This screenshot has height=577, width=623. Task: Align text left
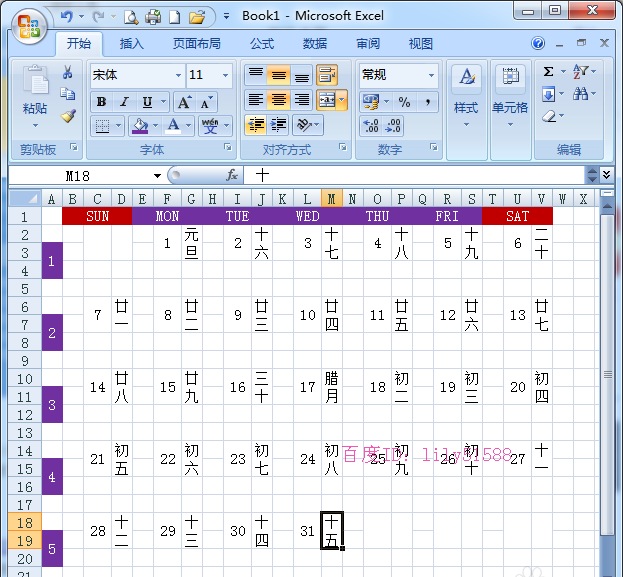pyautogui.click(x=255, y=100)
